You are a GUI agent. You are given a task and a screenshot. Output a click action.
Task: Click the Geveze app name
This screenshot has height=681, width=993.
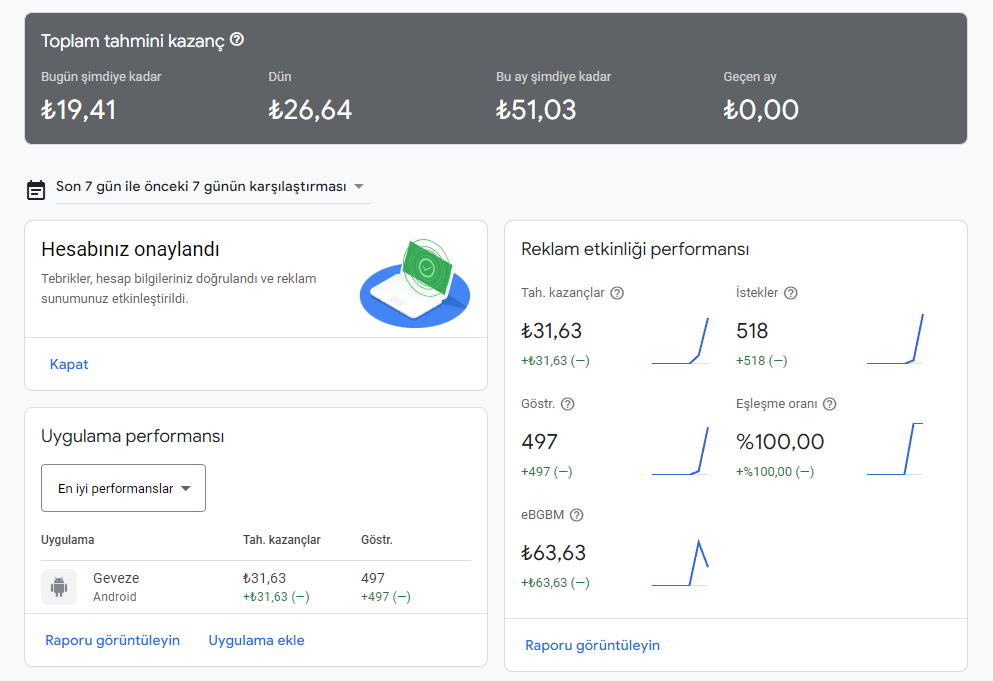point(116,578)
